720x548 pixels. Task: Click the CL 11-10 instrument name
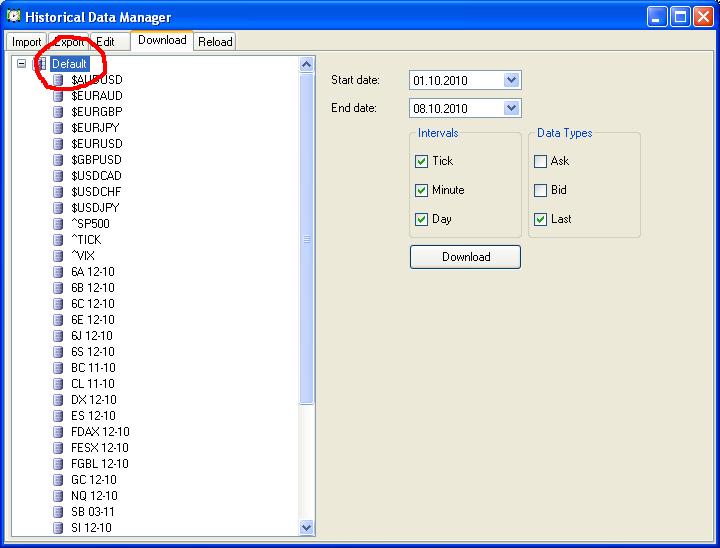click(93, 384)
